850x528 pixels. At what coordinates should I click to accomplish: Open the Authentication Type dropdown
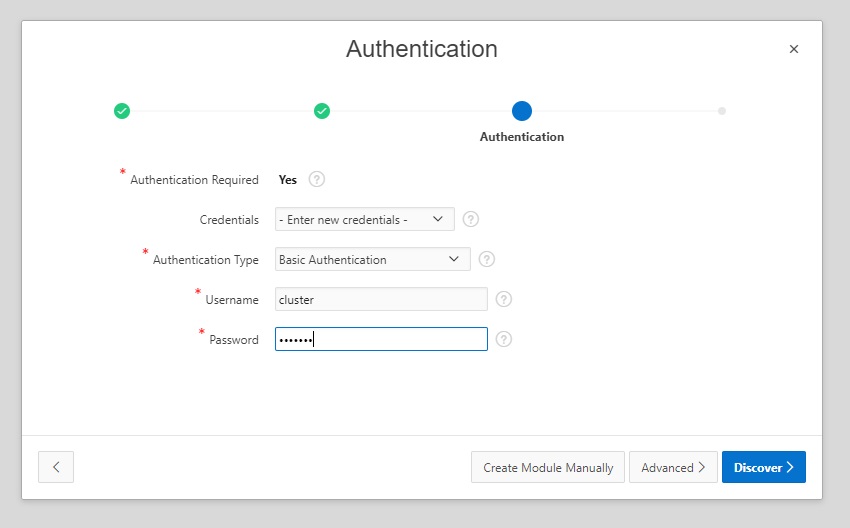coord(372,259)
